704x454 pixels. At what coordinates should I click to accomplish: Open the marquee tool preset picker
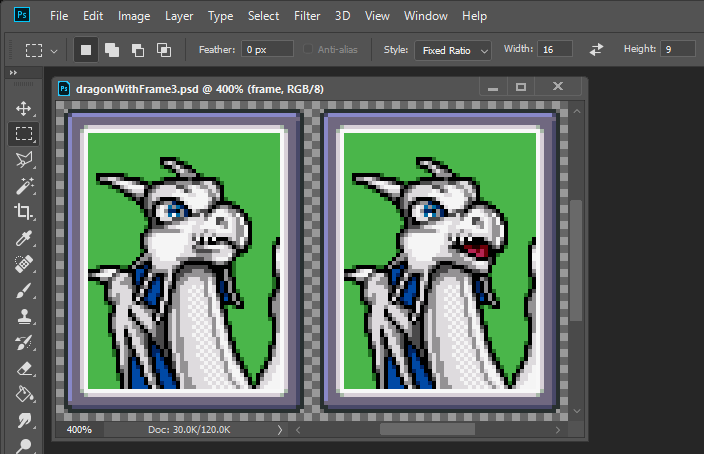pos(40,49)
